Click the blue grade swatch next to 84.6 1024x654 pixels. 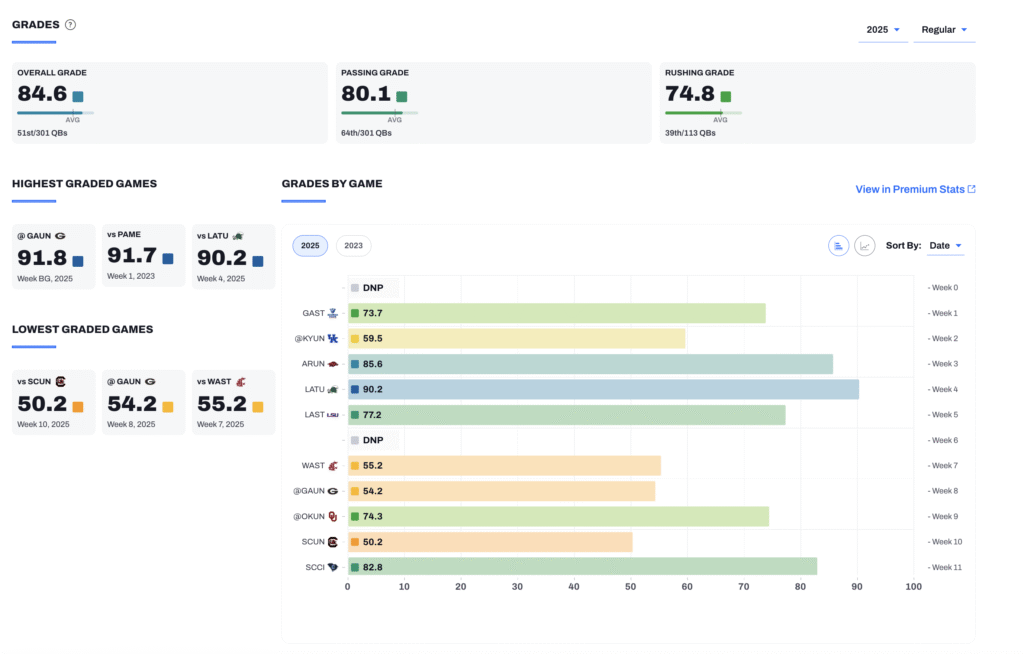(78, 97)
